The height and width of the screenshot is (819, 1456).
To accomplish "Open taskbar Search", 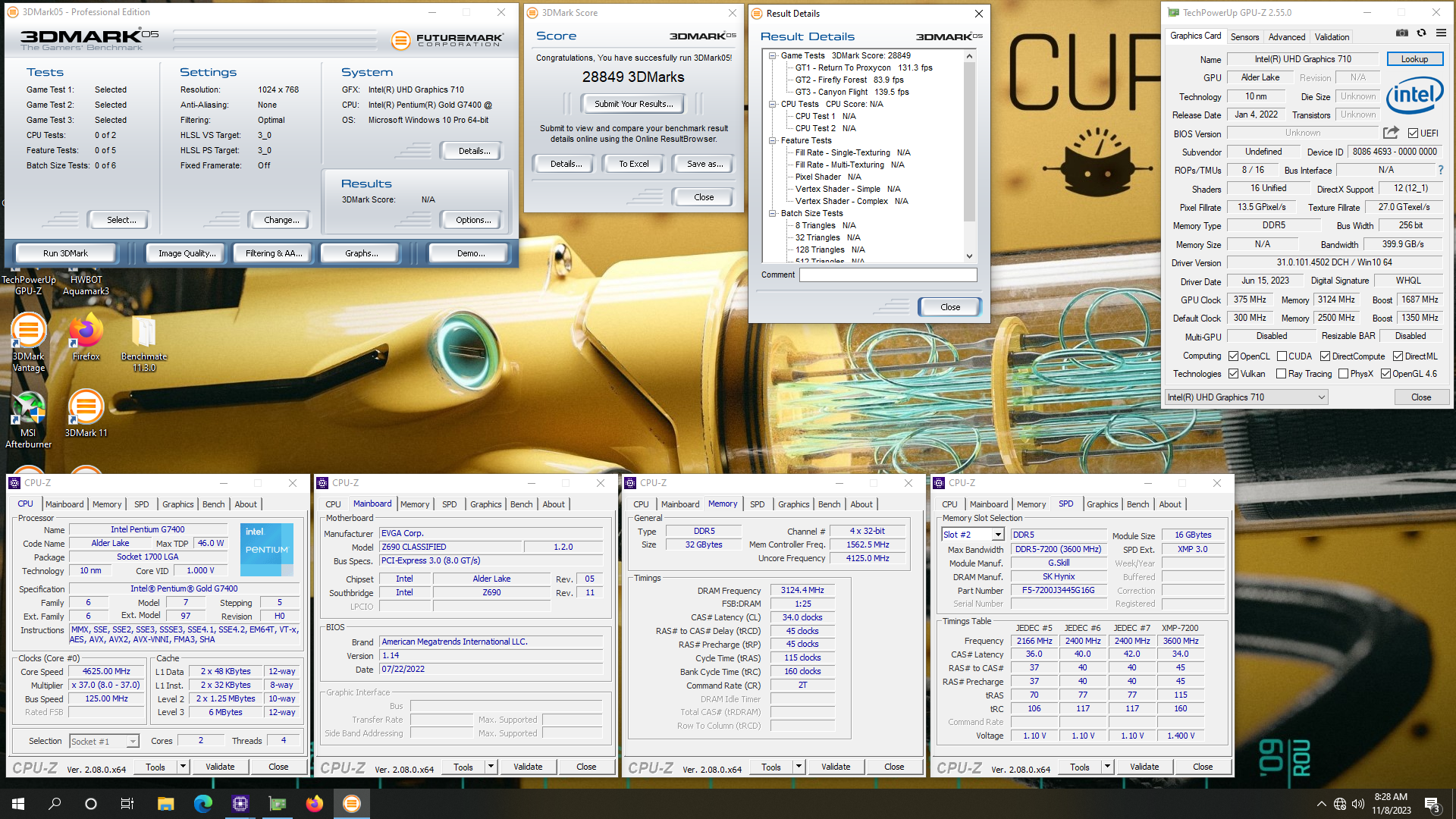I will (x=55, y=804).
